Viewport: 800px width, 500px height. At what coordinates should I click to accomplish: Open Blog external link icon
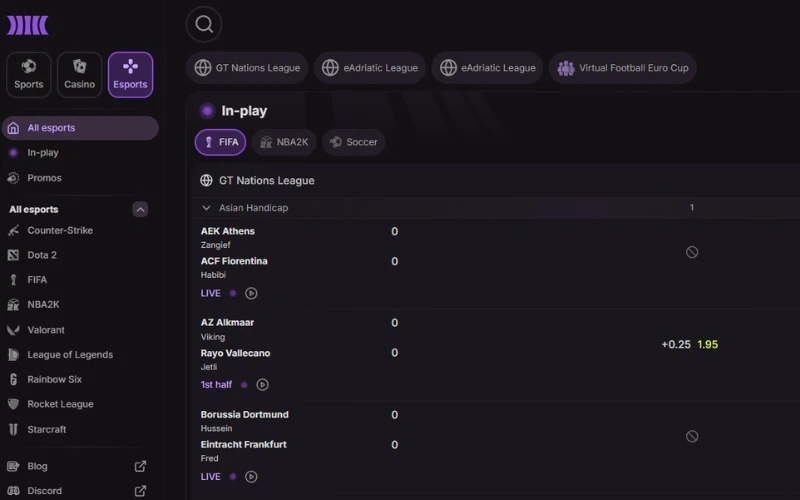click(140, 466)
